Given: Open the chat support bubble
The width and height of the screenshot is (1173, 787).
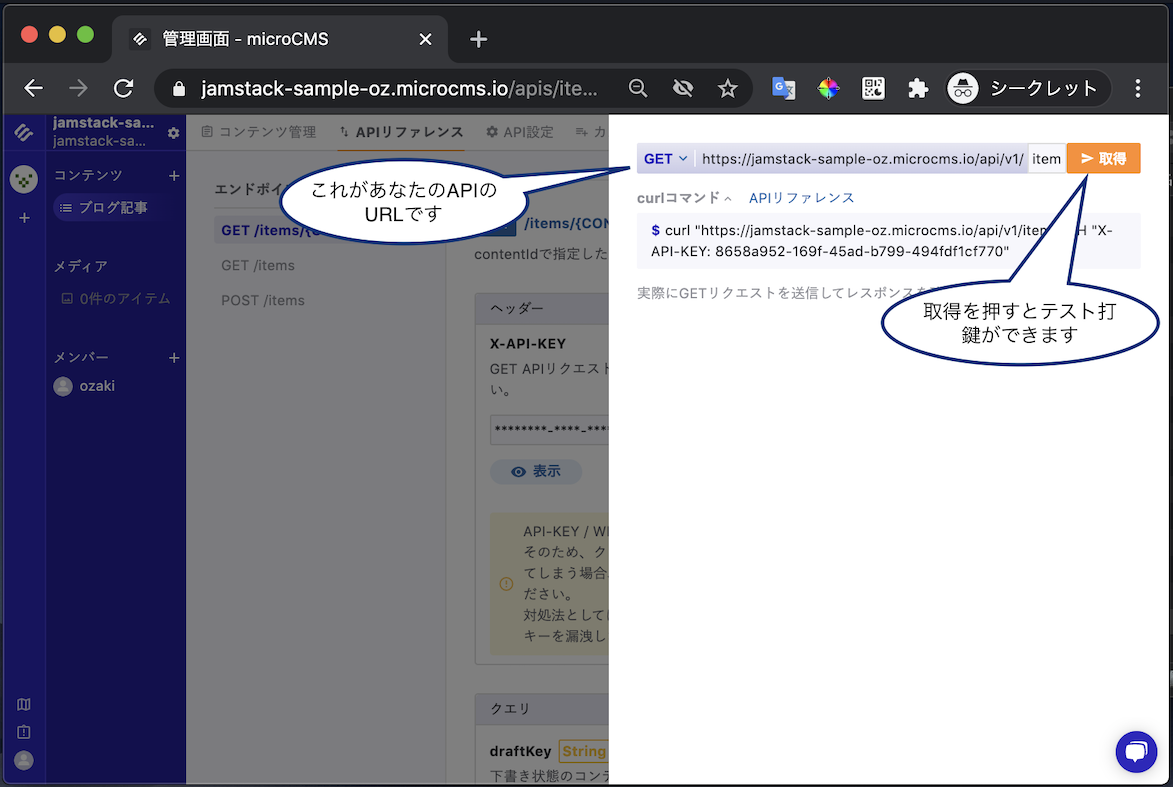Looking at the screenshot, I should click(x=1136, y=752).
